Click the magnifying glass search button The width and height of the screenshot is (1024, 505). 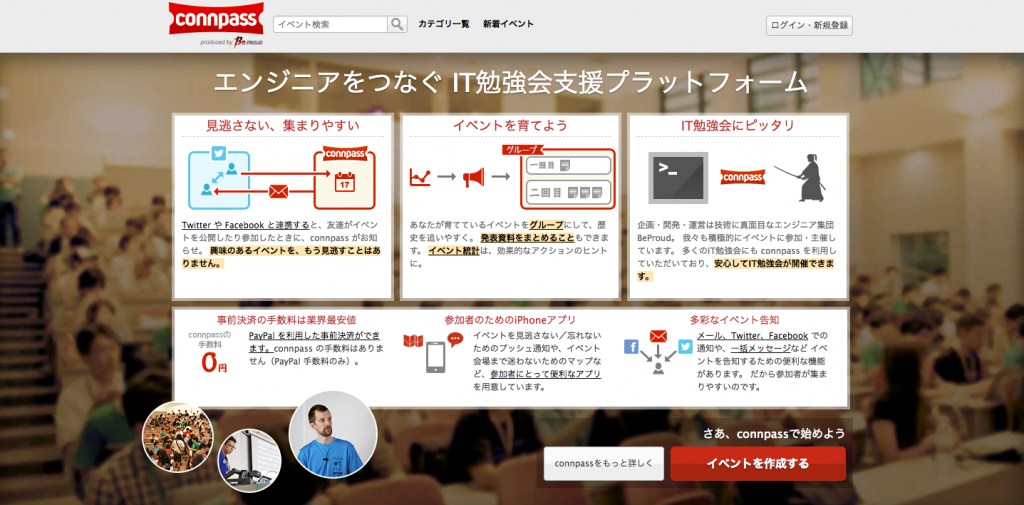(397, 24)
